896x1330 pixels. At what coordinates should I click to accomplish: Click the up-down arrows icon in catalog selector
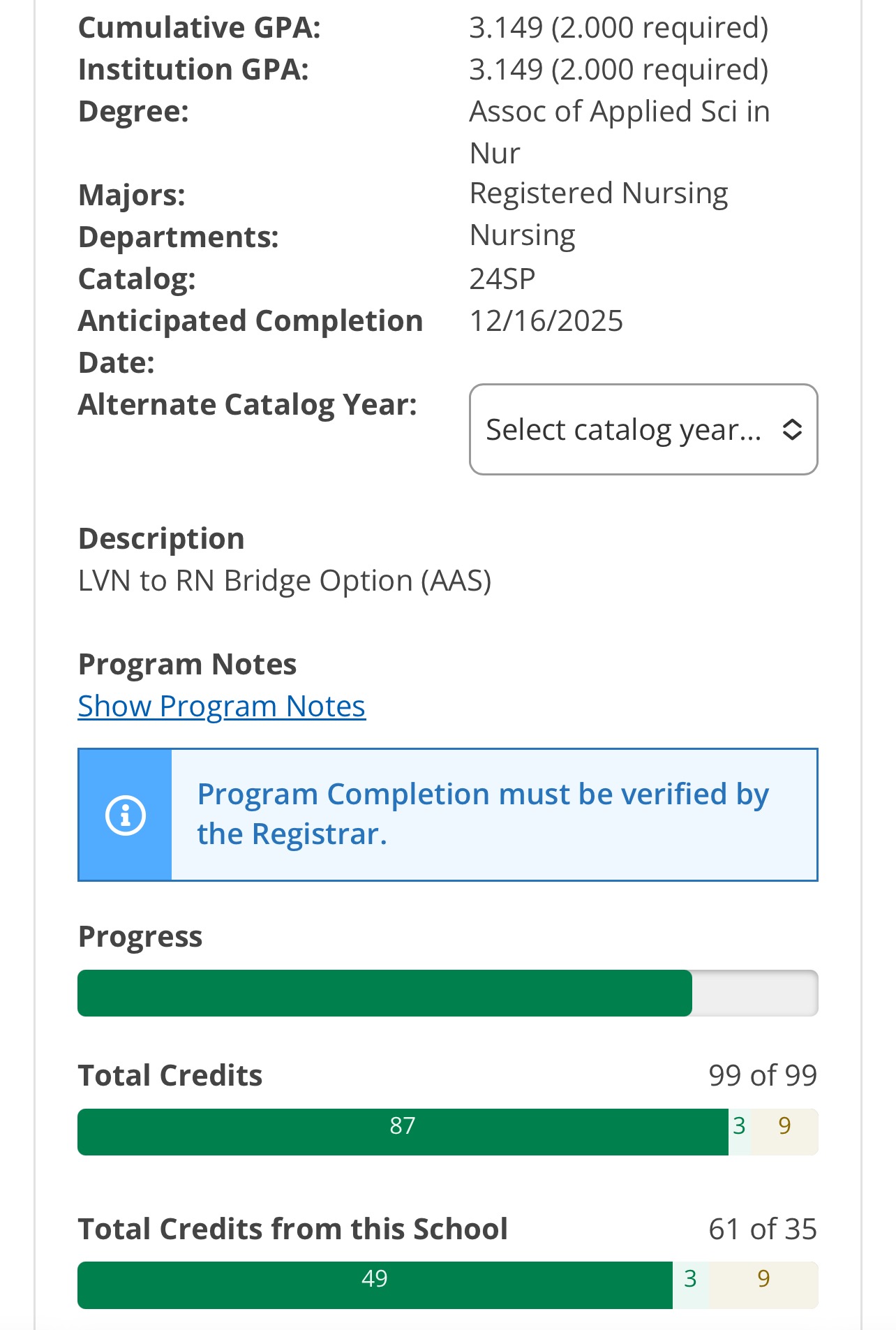792,429
